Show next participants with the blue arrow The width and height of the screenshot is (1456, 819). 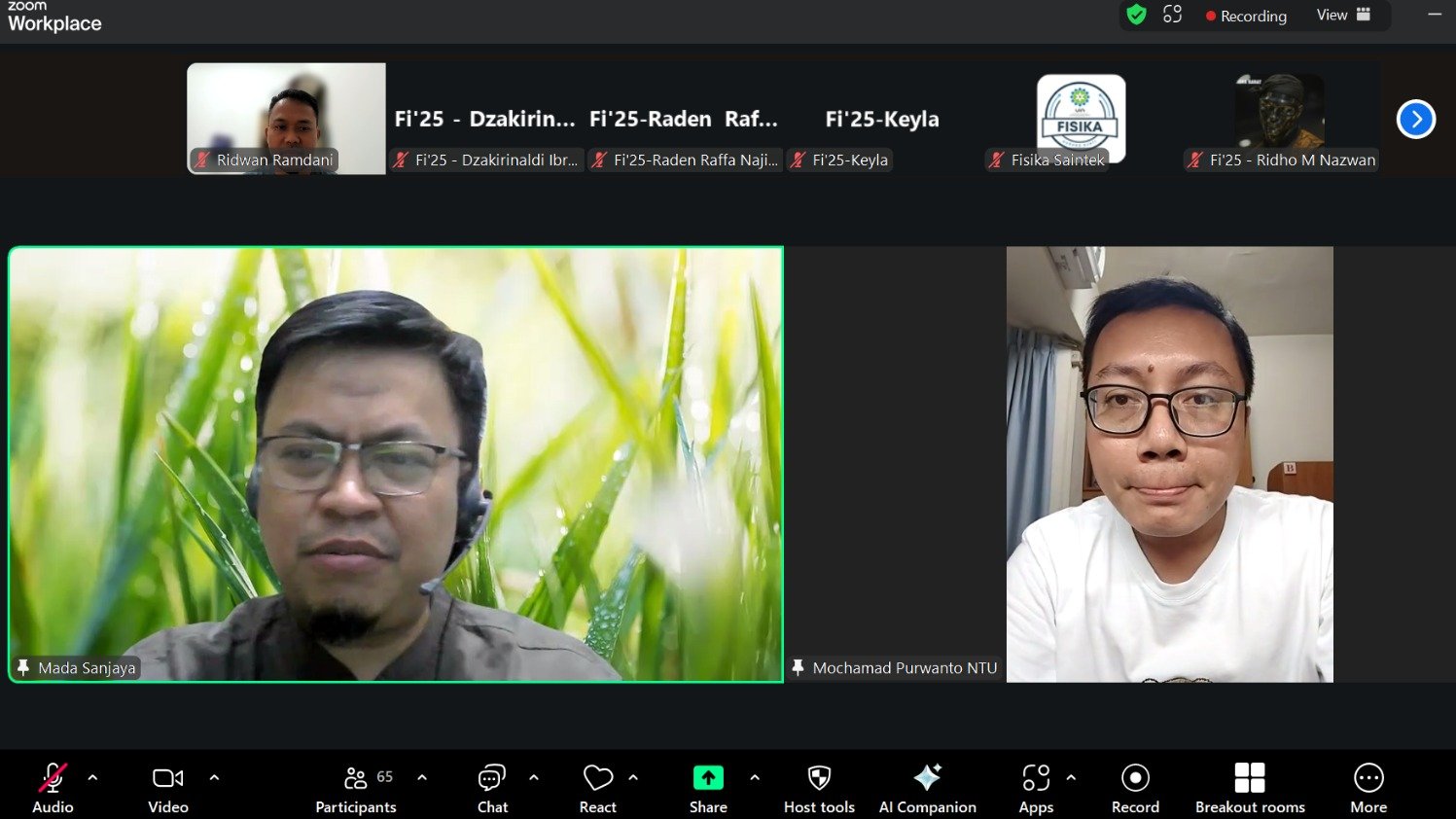pos(1415,120)
